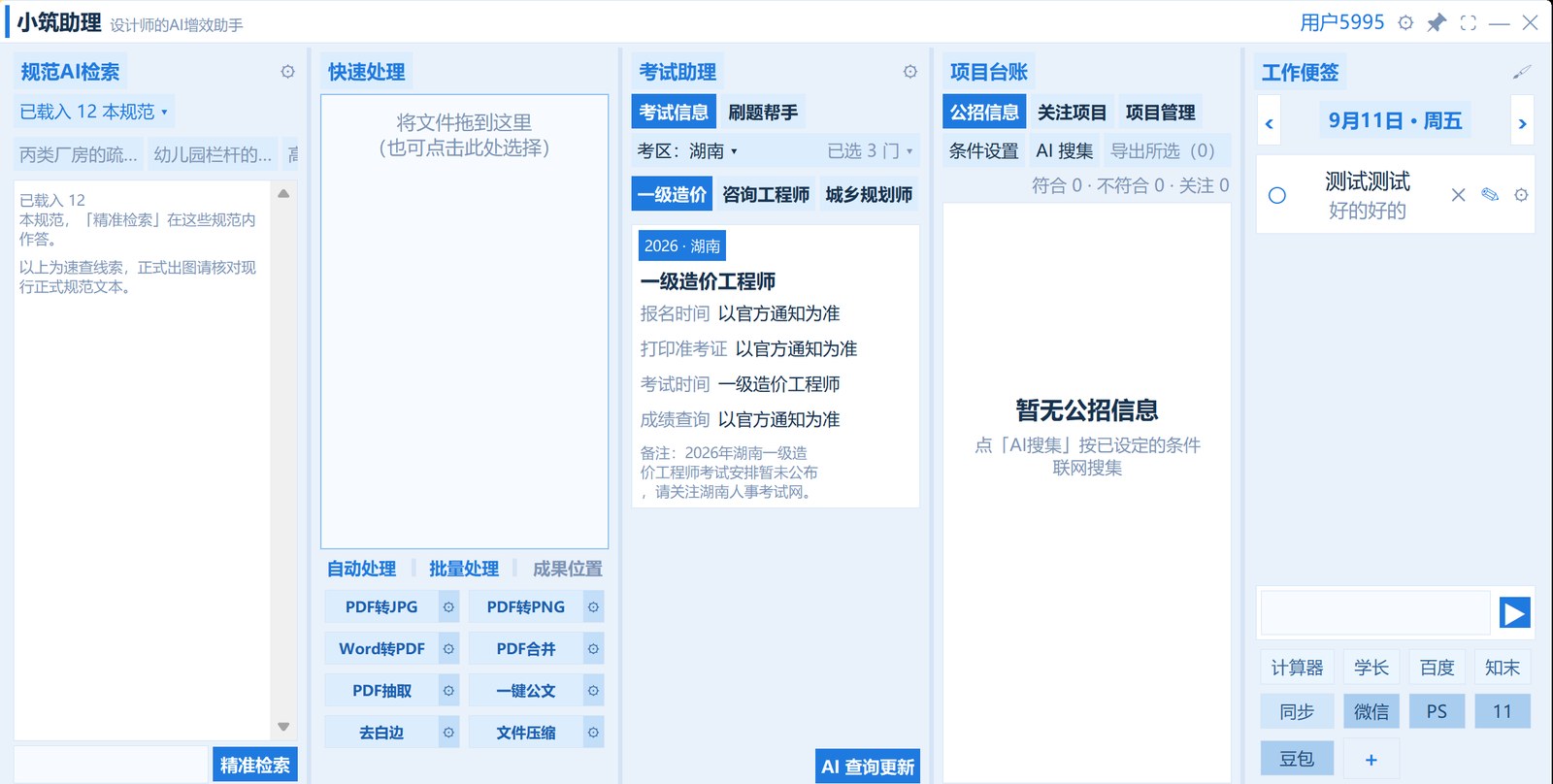Select suggested query 丙类厂房的疏...
Viewport: 1553px width, 784px height.
tap(79, 154)
